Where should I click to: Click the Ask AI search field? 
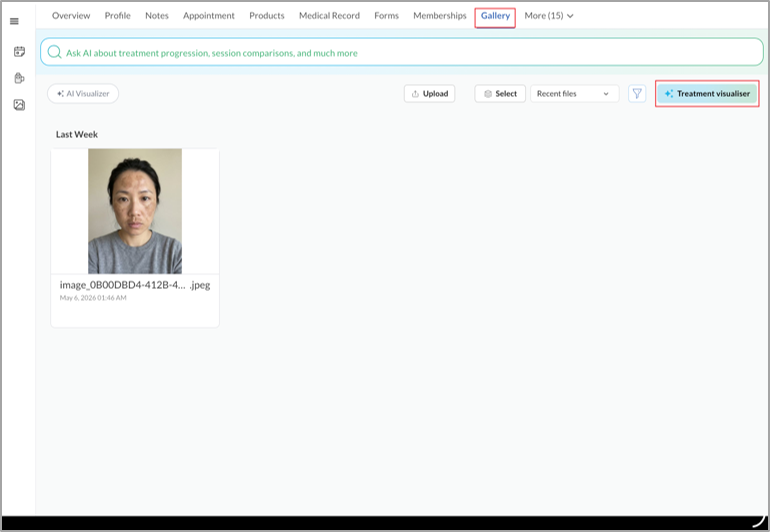click(402, 52)
